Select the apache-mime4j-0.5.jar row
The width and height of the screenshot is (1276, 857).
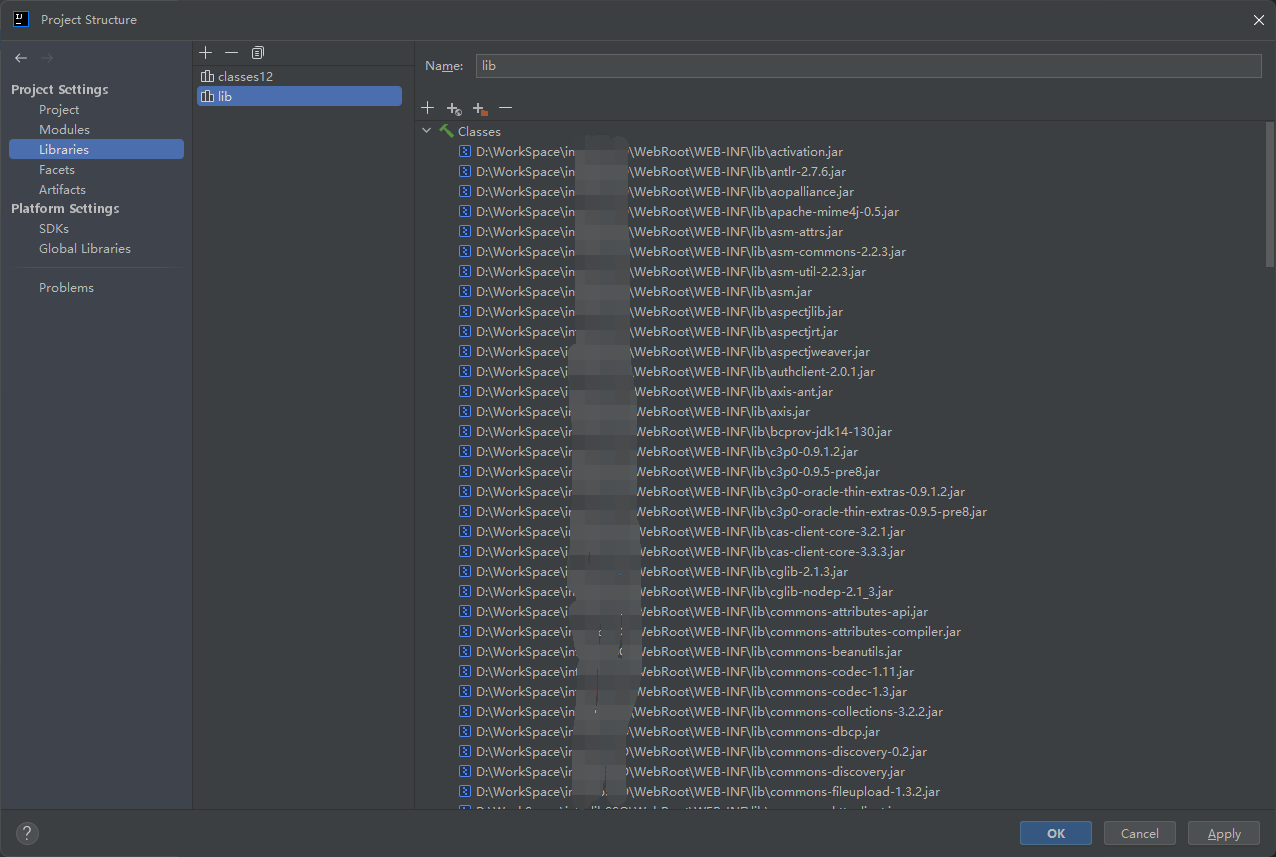pyautogui.click(x=679, y=211)
